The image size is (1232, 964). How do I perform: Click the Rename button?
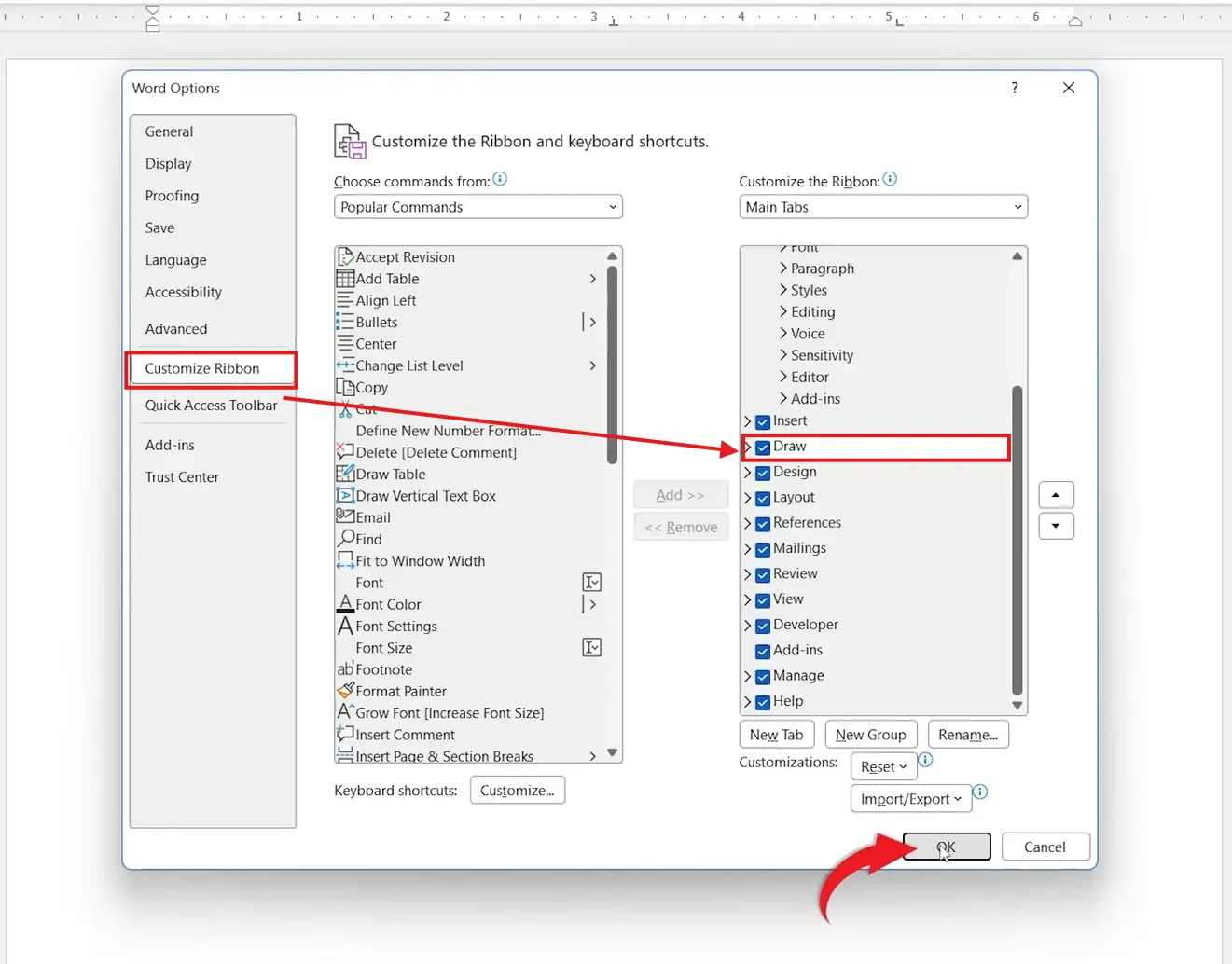[x=968, y=735]
